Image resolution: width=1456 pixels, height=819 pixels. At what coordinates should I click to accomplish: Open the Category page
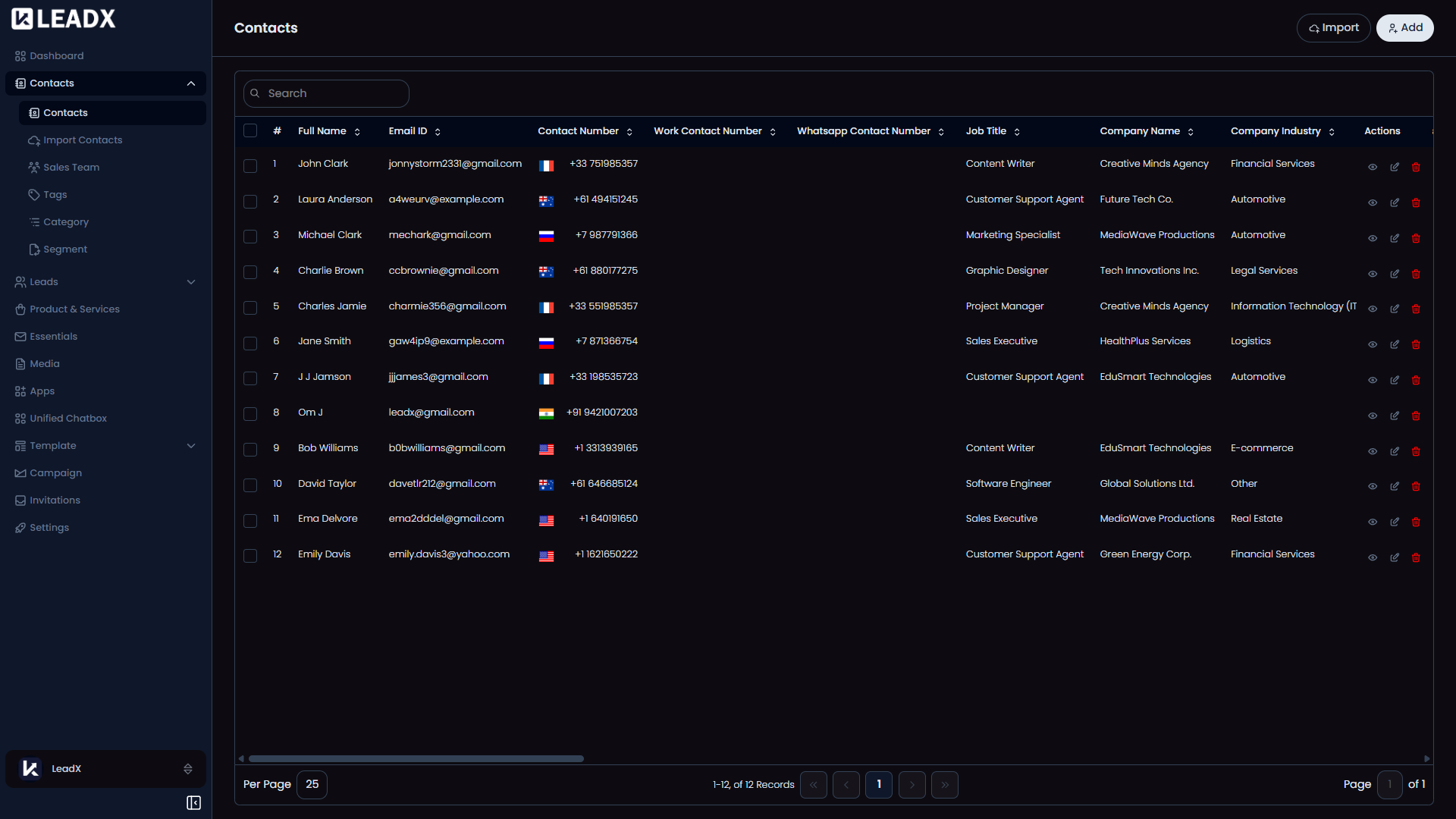tap(66, 221)
